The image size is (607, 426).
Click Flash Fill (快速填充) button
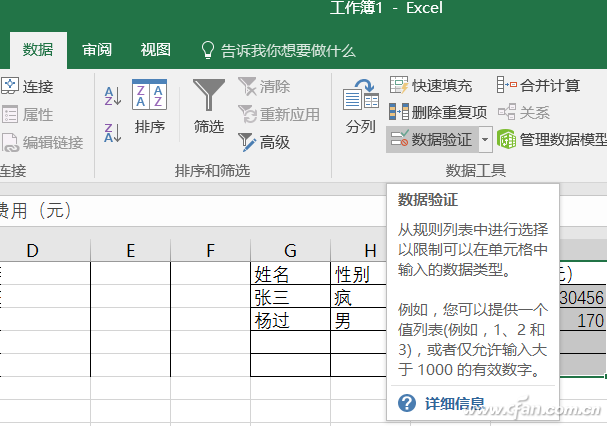(x=431, y=86)
